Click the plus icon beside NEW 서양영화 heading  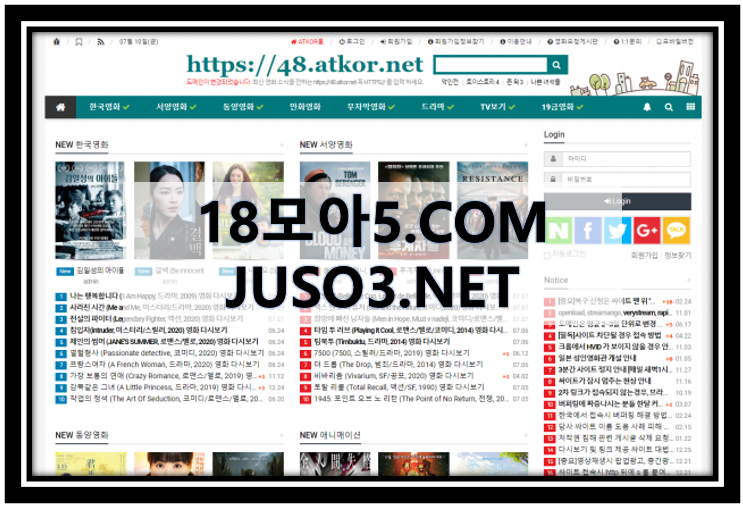[526, 145]
